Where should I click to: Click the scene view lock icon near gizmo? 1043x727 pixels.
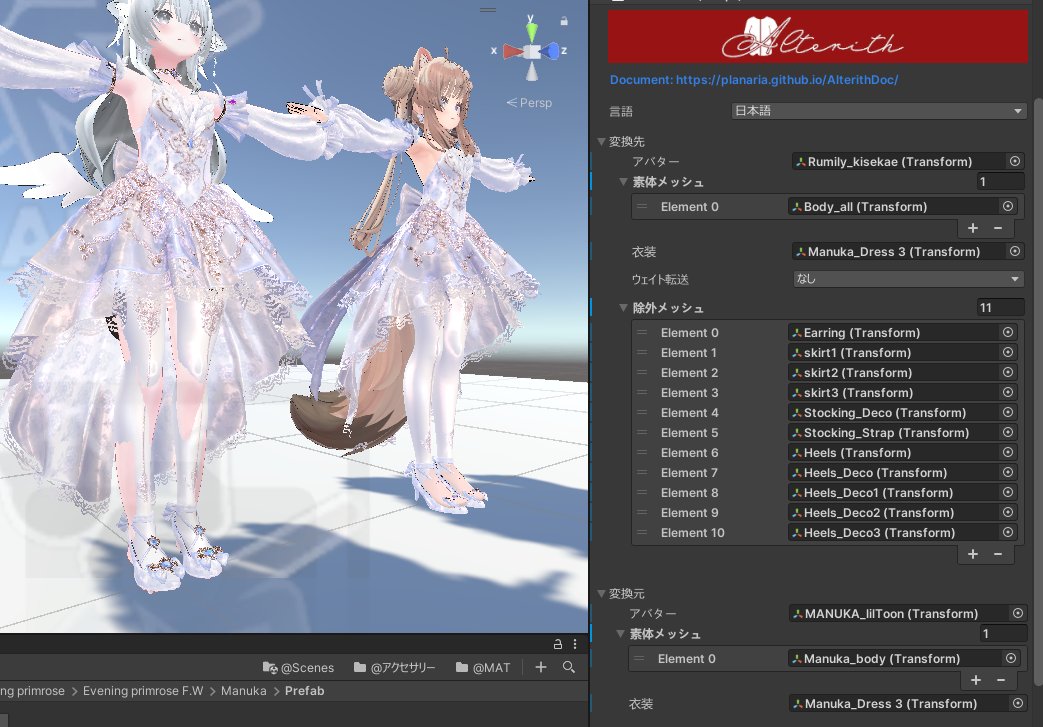click(x=564, y=21)
